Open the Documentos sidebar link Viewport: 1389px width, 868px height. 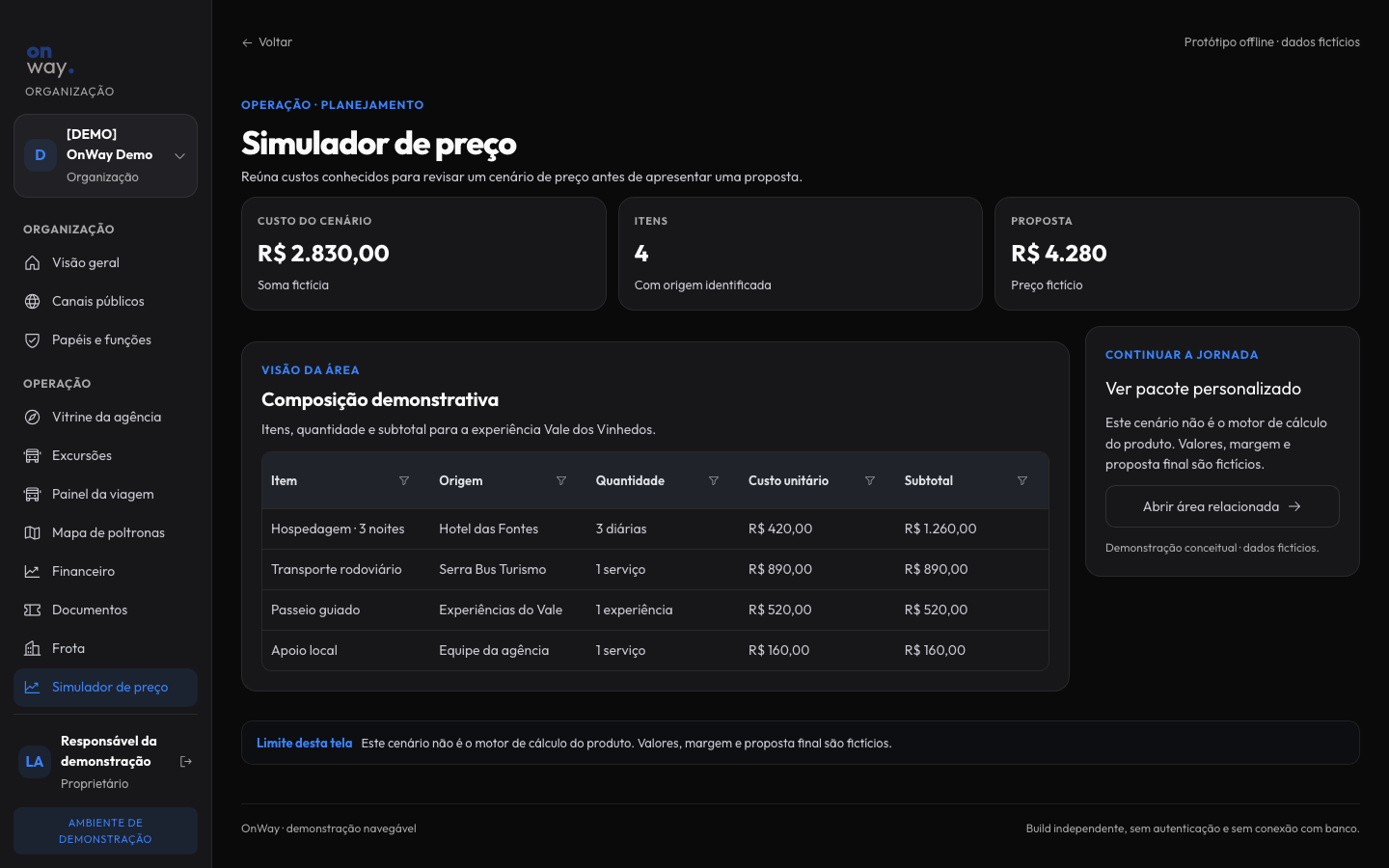(x=105, y=610)
